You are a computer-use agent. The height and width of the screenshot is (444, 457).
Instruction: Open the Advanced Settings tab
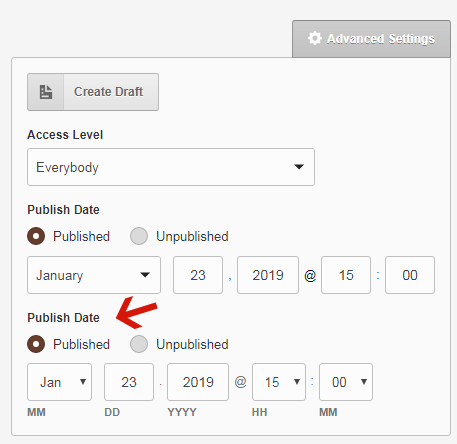tap(371, 39)
